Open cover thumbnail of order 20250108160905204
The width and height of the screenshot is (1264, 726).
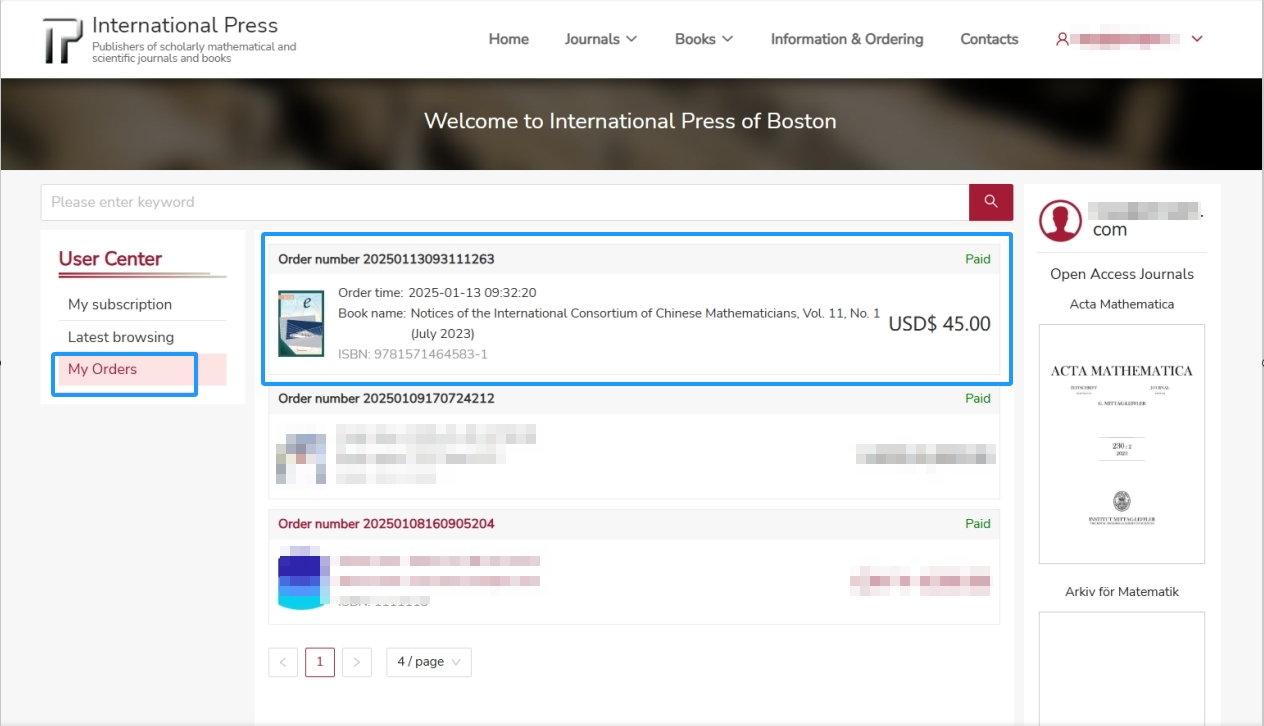click(x=301, y=578)
